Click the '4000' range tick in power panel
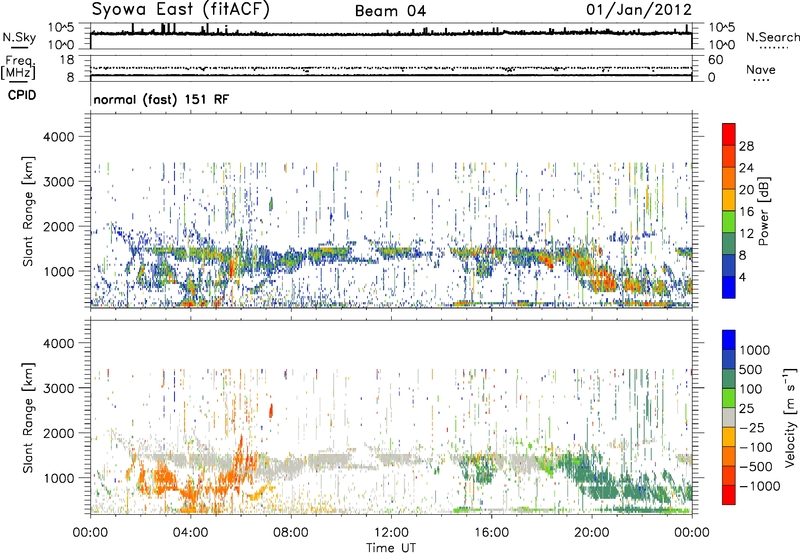This screenshot has width=800, height=554. (58, 137)
